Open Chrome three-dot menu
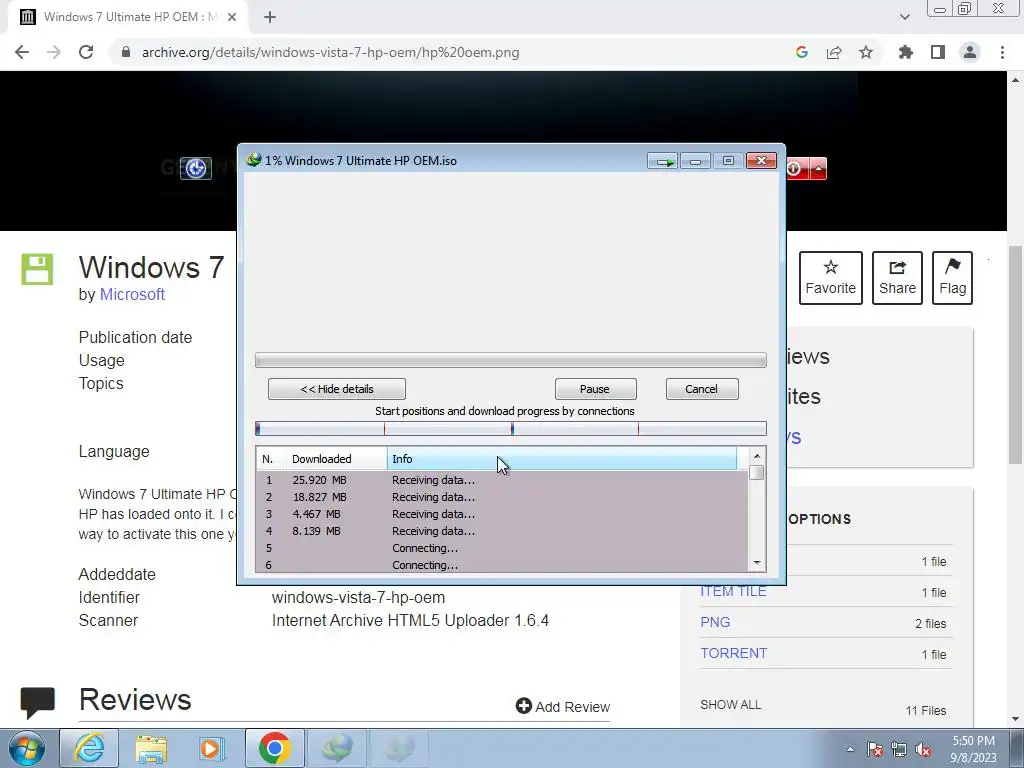 1002,52
